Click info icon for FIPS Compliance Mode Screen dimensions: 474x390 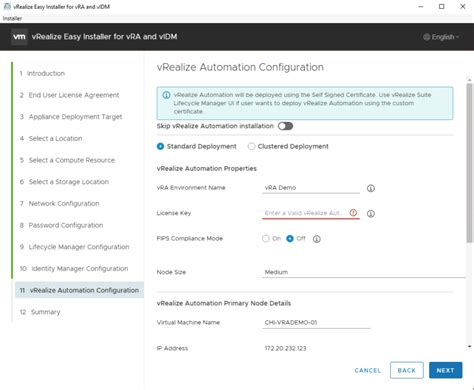pos(317,239)
